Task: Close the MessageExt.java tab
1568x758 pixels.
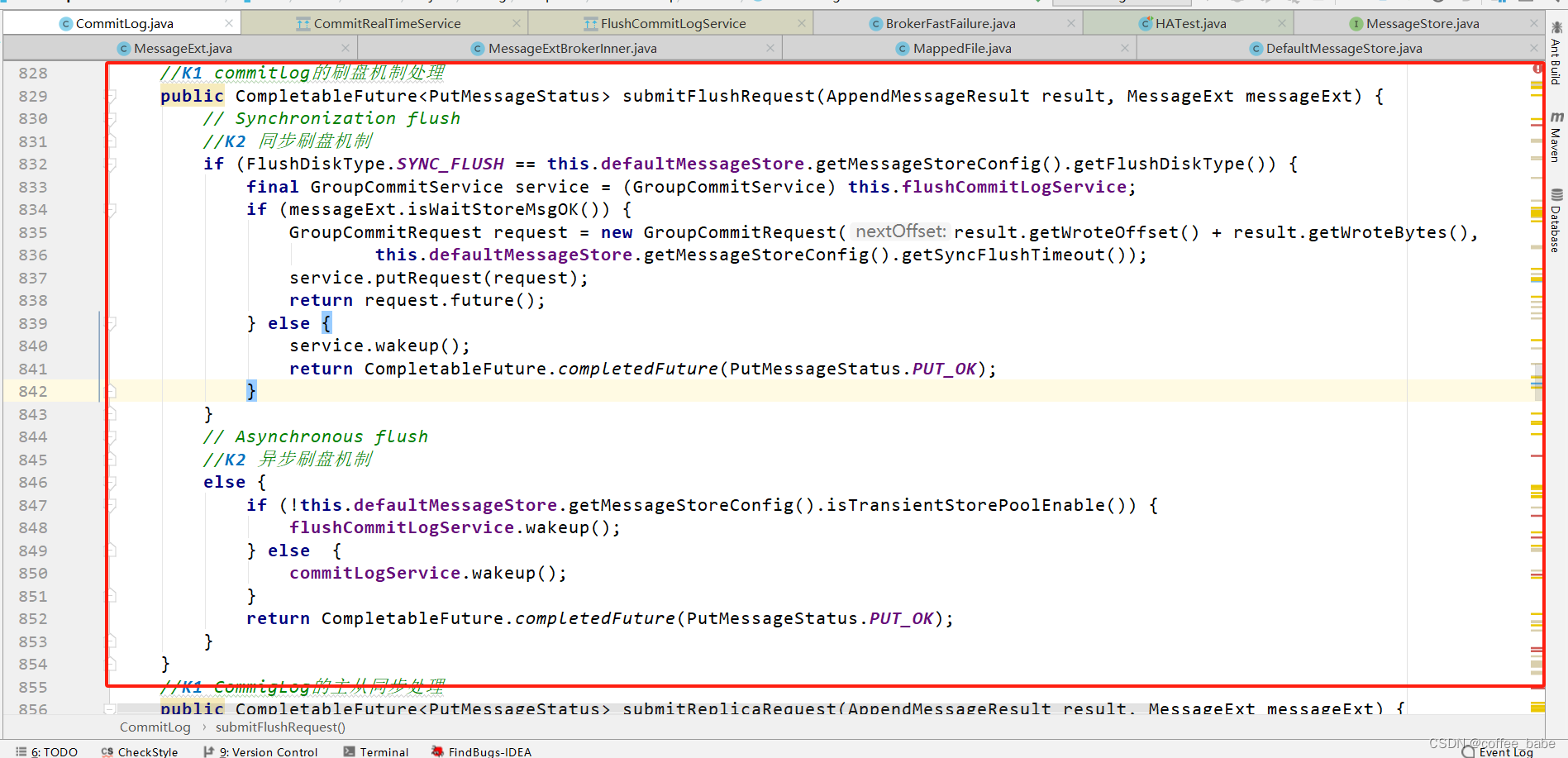Action: tap(346, 48)
